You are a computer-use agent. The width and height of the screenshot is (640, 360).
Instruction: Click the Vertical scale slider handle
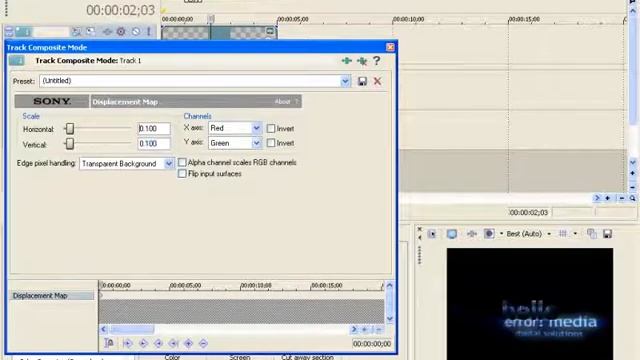pyautogui.click(x=70, y=144)
